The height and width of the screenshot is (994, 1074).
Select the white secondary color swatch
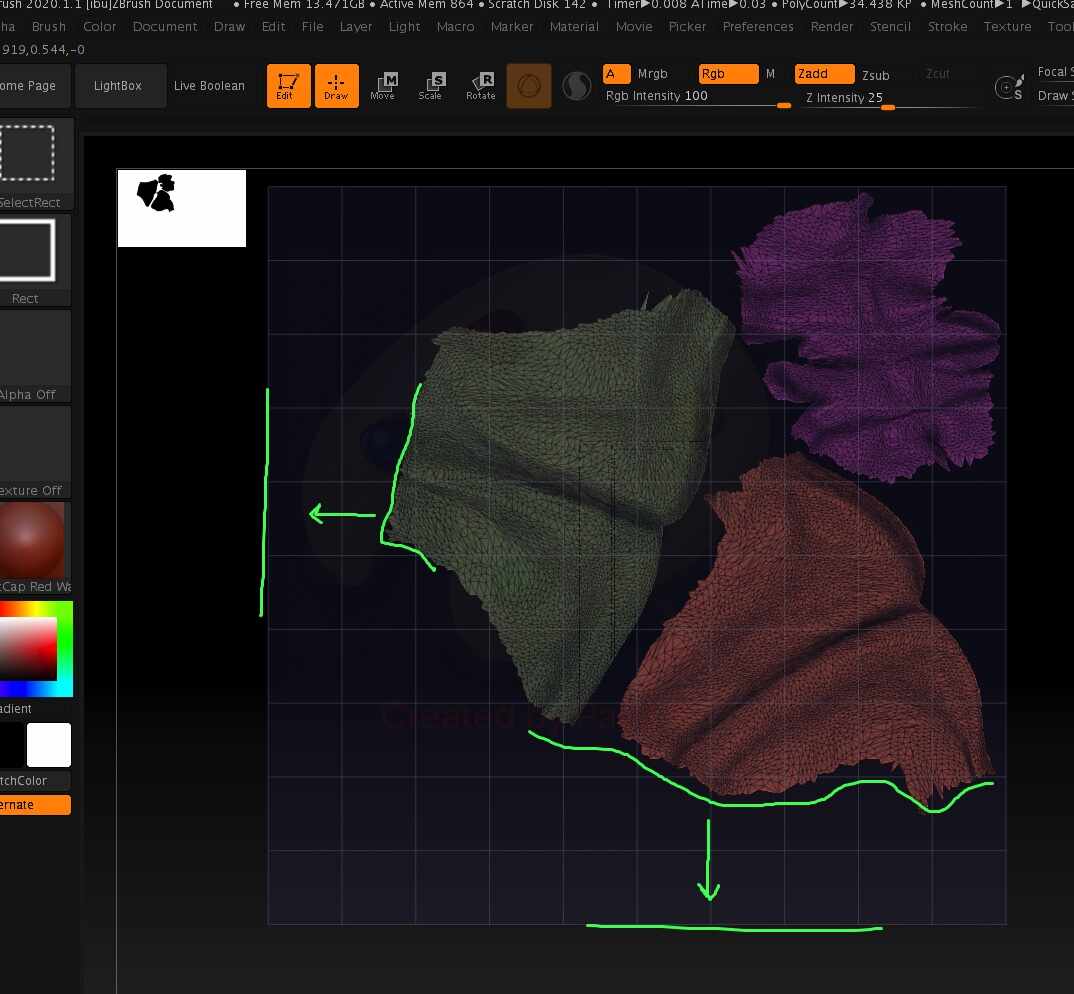(x=49, y=745)
